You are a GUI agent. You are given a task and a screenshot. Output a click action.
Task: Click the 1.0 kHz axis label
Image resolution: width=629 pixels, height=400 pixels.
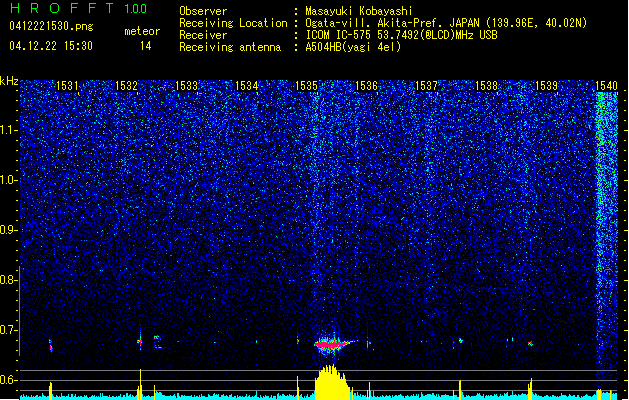(7, 180)
